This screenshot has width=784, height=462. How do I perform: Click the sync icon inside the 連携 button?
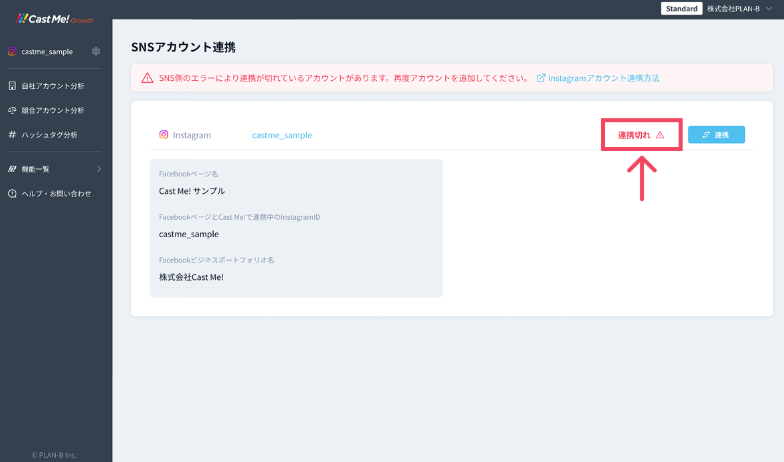point(706,134)
